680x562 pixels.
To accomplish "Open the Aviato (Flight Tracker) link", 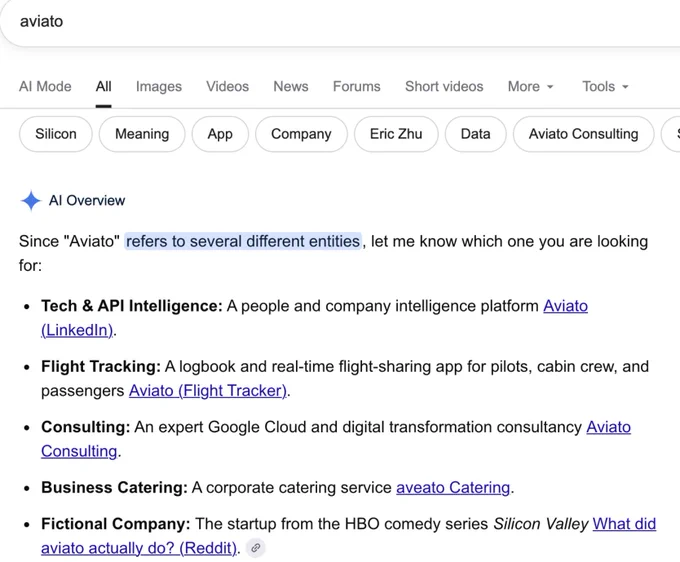I will click(x=208, y=391).
